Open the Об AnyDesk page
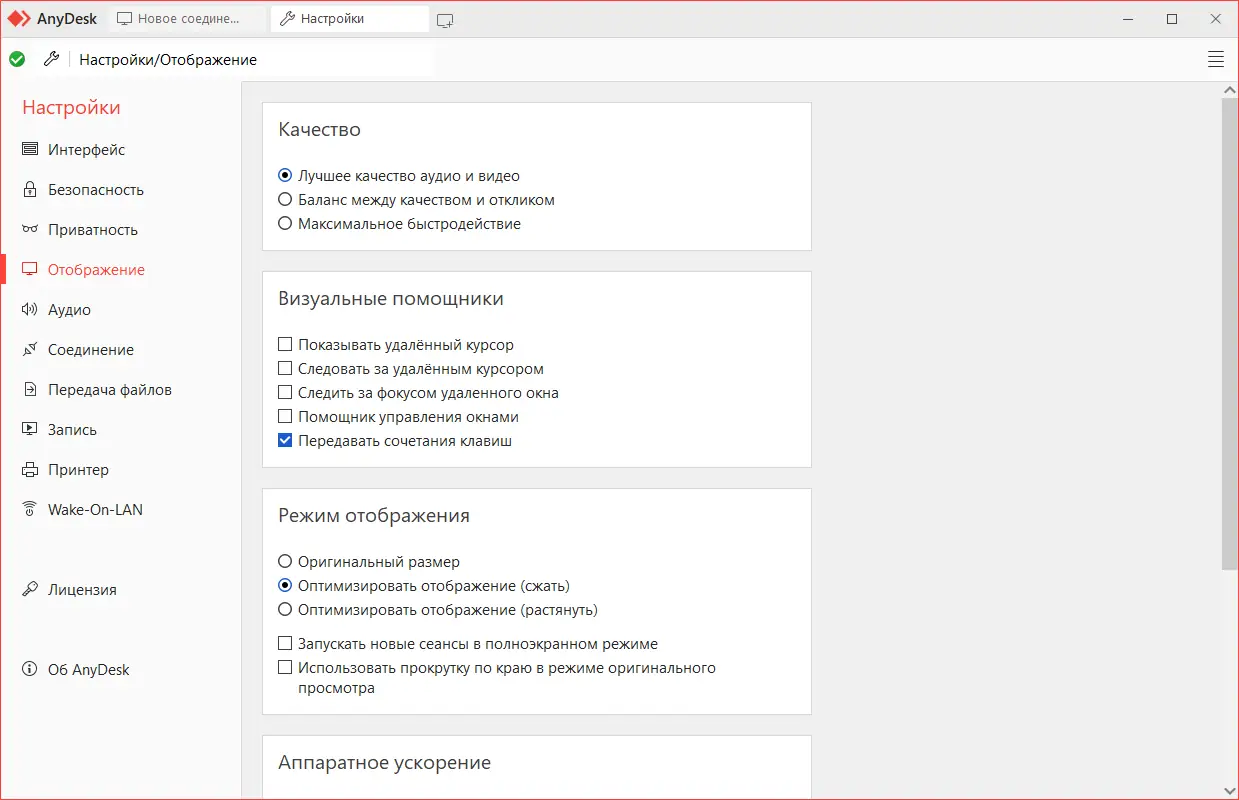 coord(87,669)
